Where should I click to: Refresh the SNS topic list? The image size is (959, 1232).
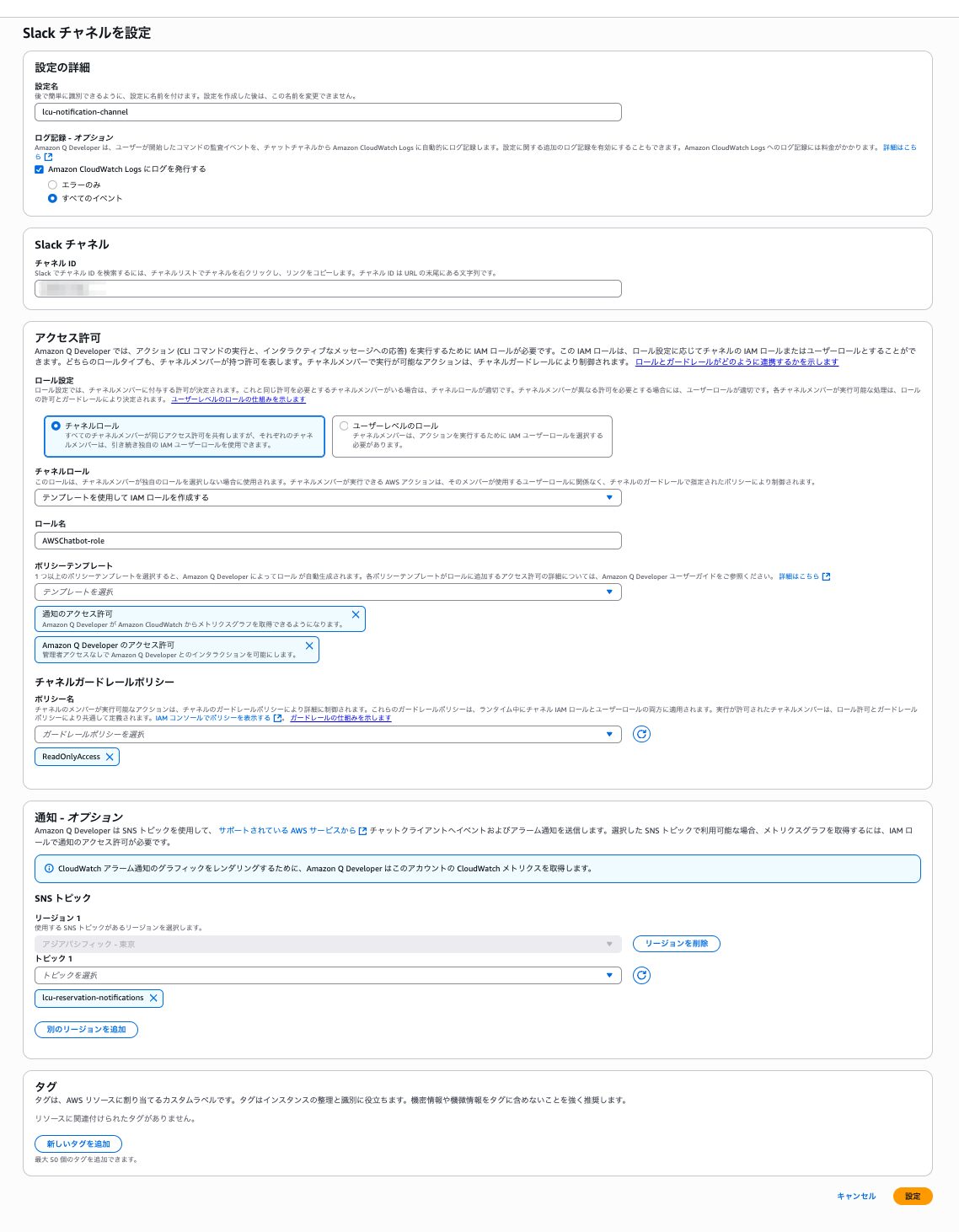641,975
